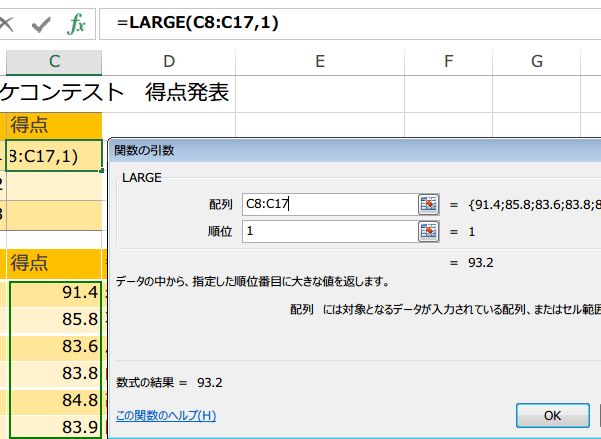
Task: Select column E header
Action: point(320,62)
